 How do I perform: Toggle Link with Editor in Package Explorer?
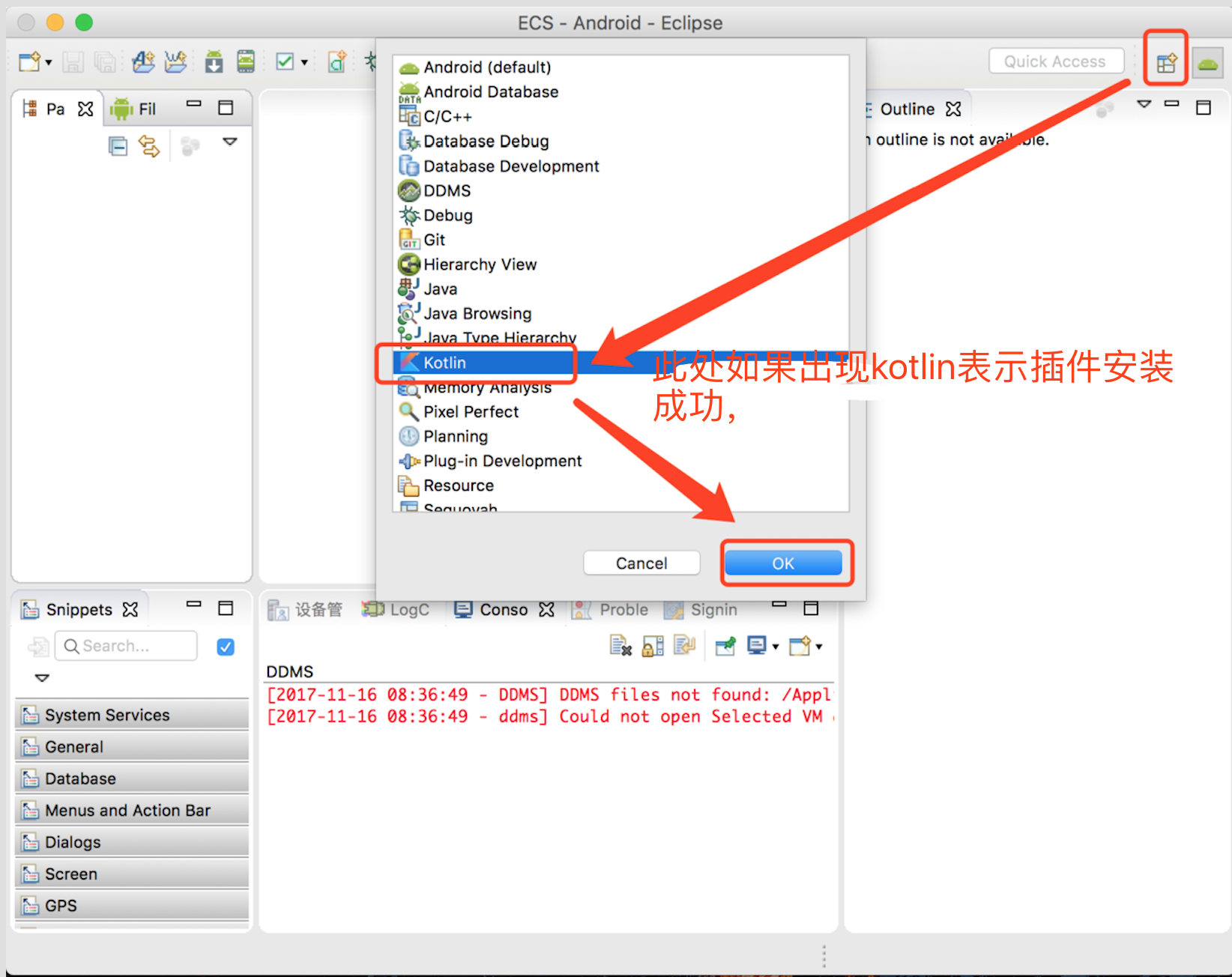149,145
